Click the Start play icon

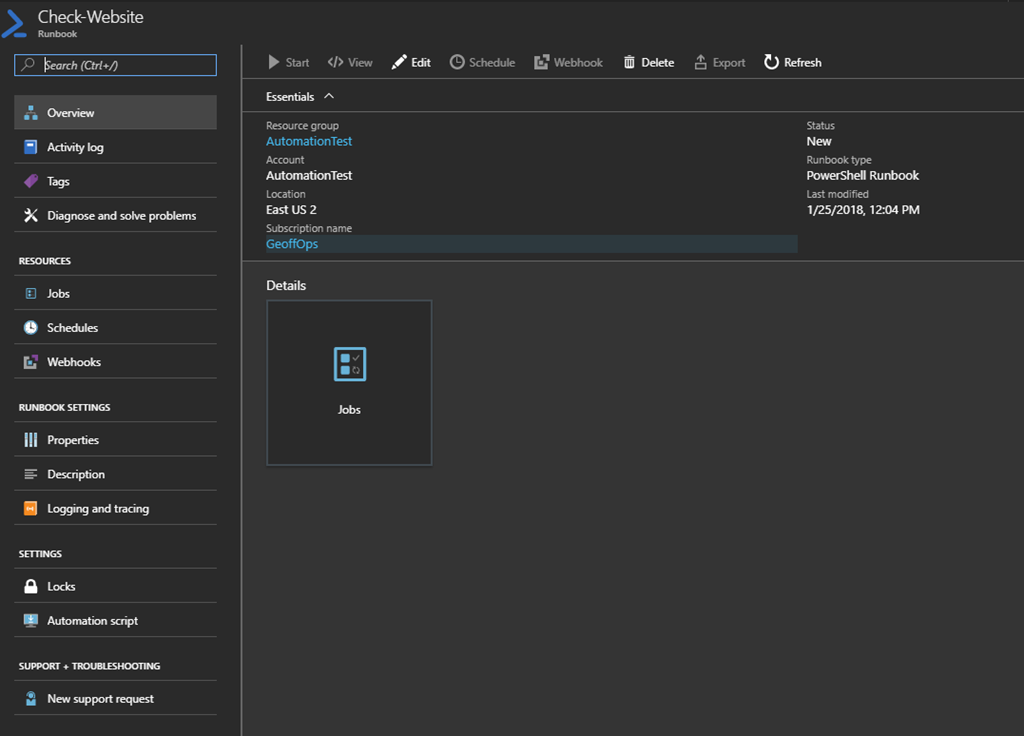click(274, 62)
